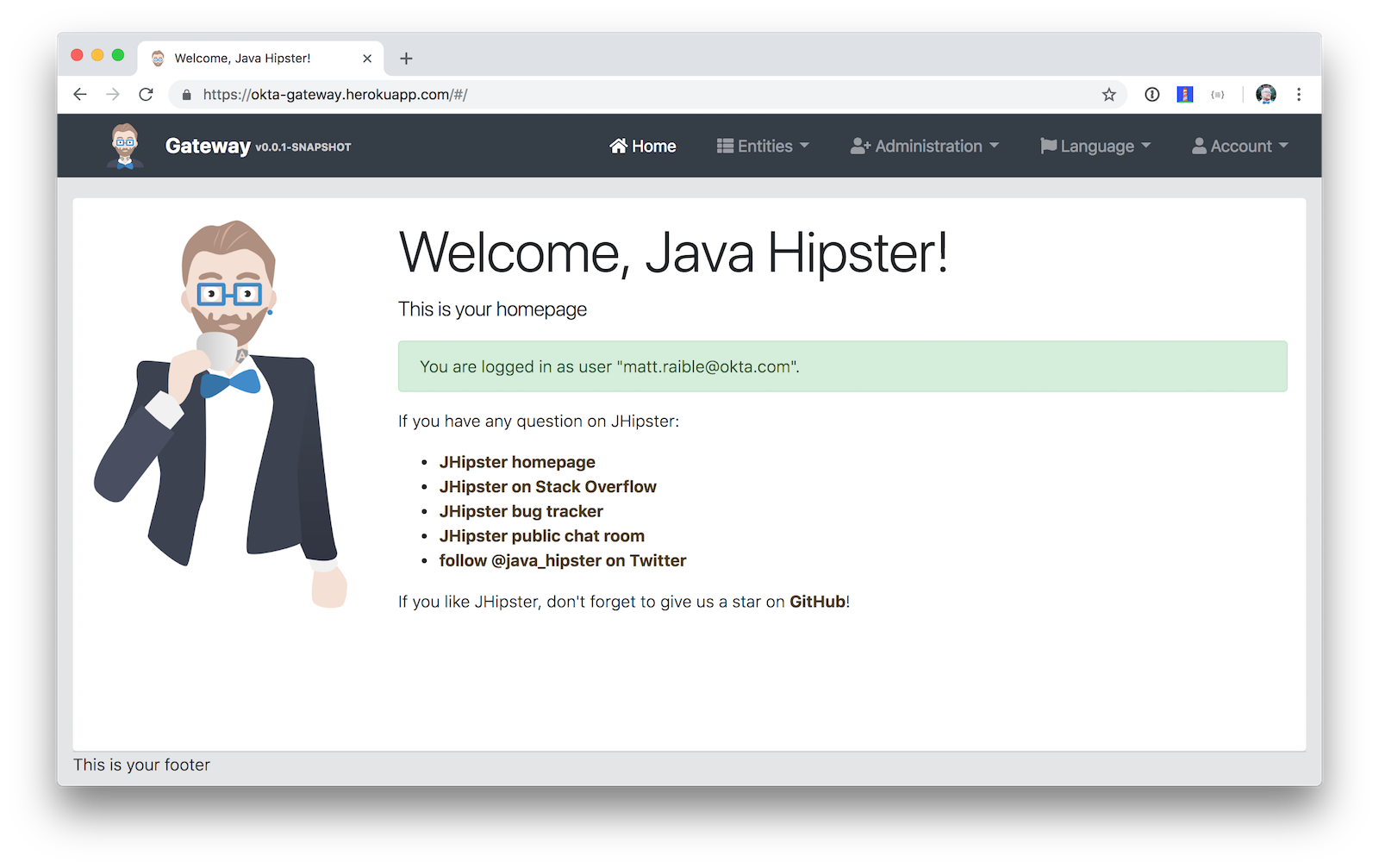Click the curly braces extension icon
Image resolution: width=1379 pixels, height=868 pixels.
tap(1217, 95)
